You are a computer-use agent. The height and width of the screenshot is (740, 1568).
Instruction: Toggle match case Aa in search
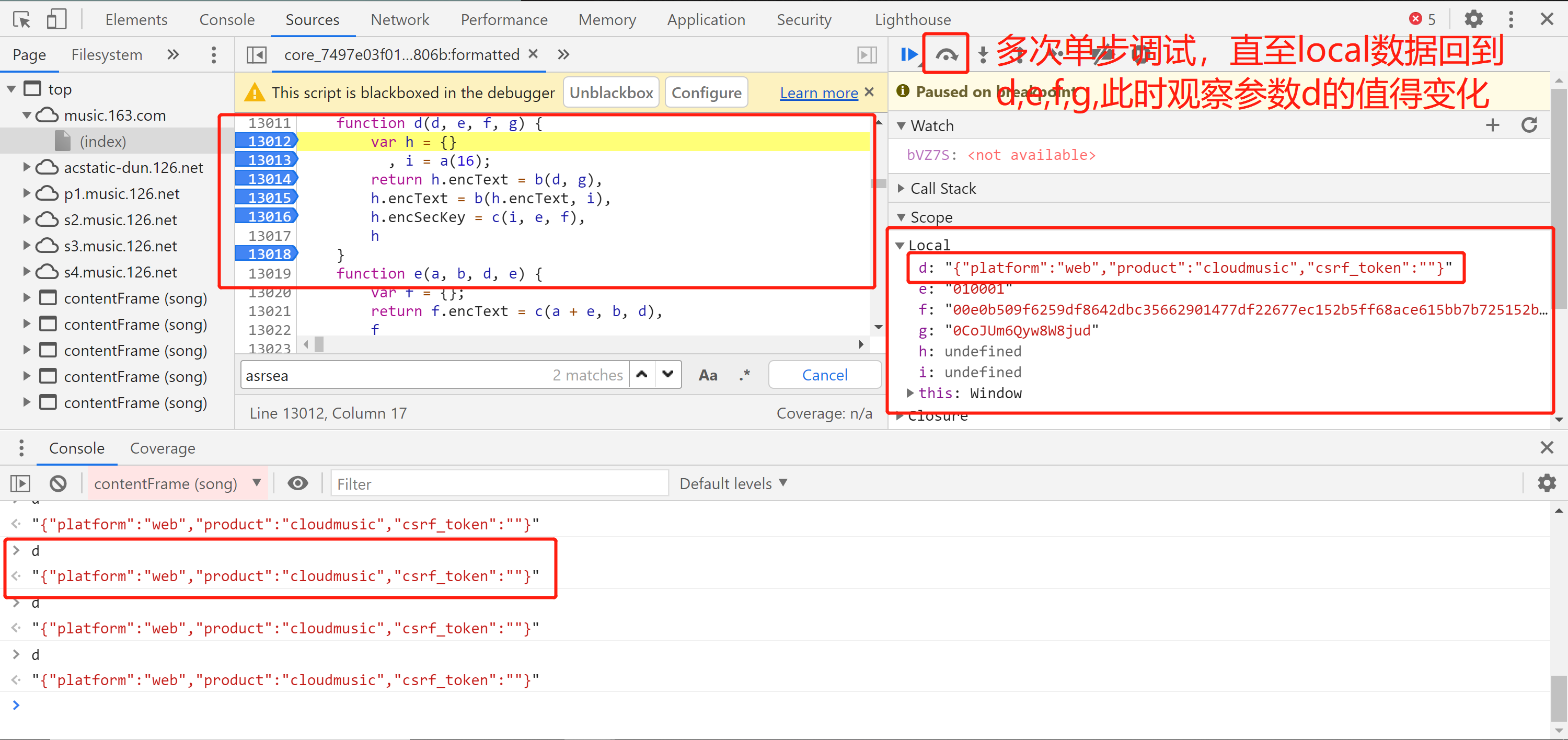(707, 375)
